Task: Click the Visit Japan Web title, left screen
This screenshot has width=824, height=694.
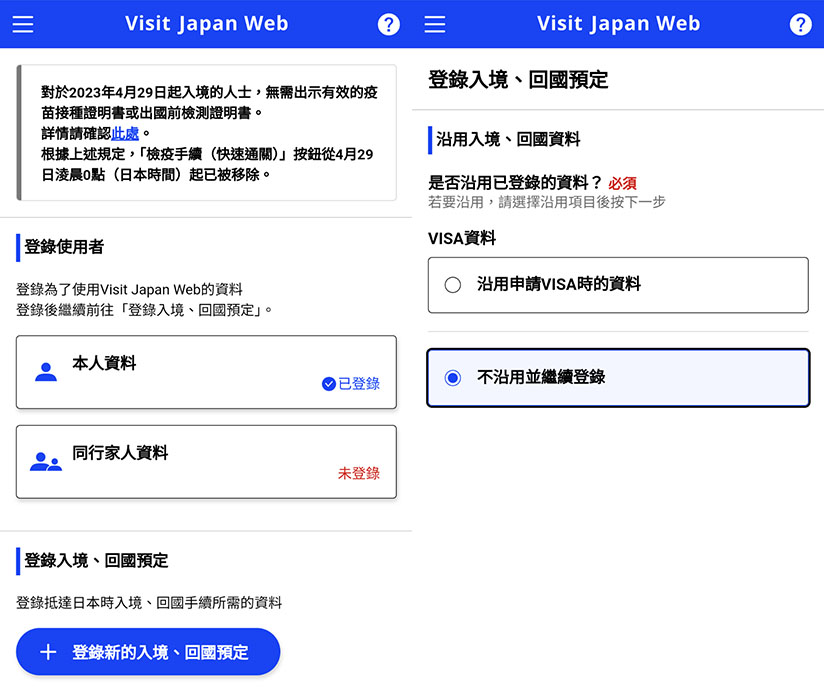Action: tap(207, 24)
